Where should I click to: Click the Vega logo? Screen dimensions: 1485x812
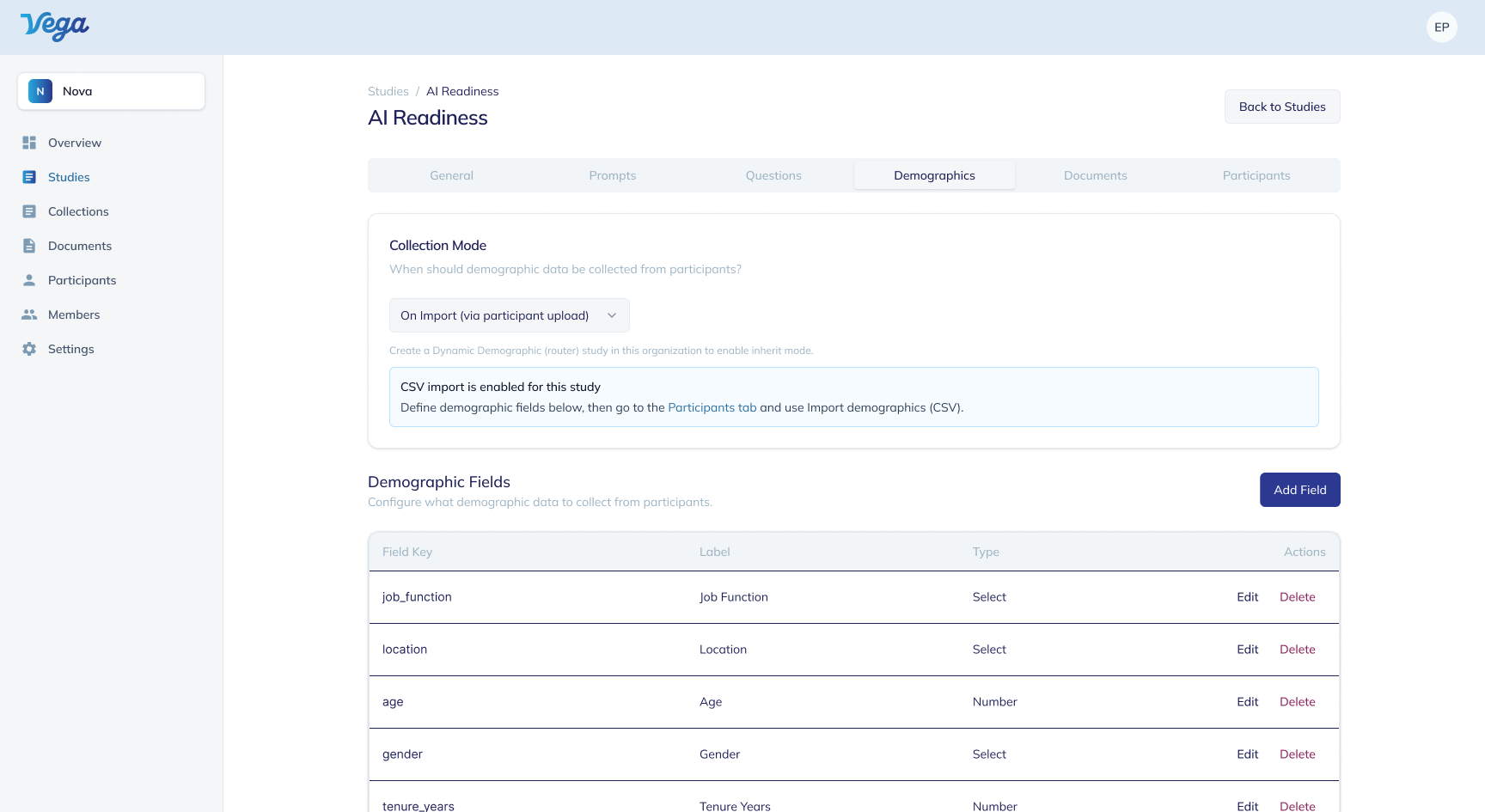point(55,27)
